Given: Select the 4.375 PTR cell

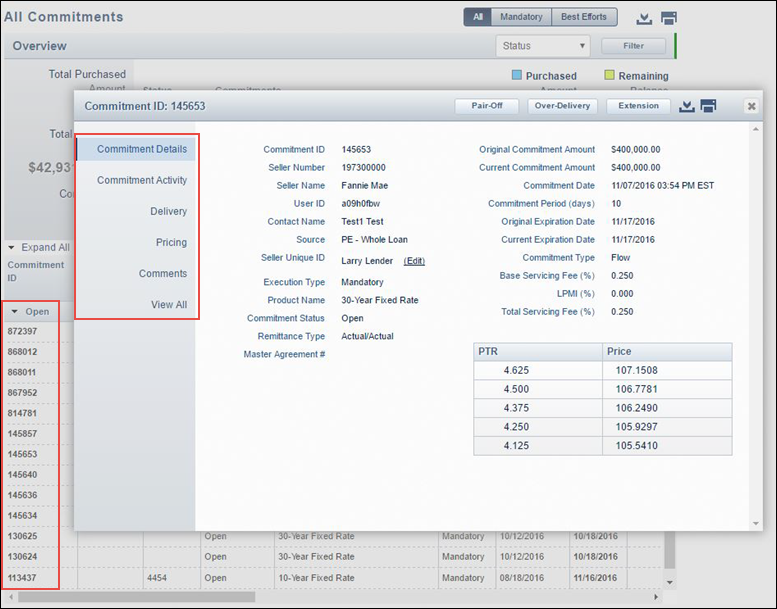Looking at the screenshot, I should [538, 408].
